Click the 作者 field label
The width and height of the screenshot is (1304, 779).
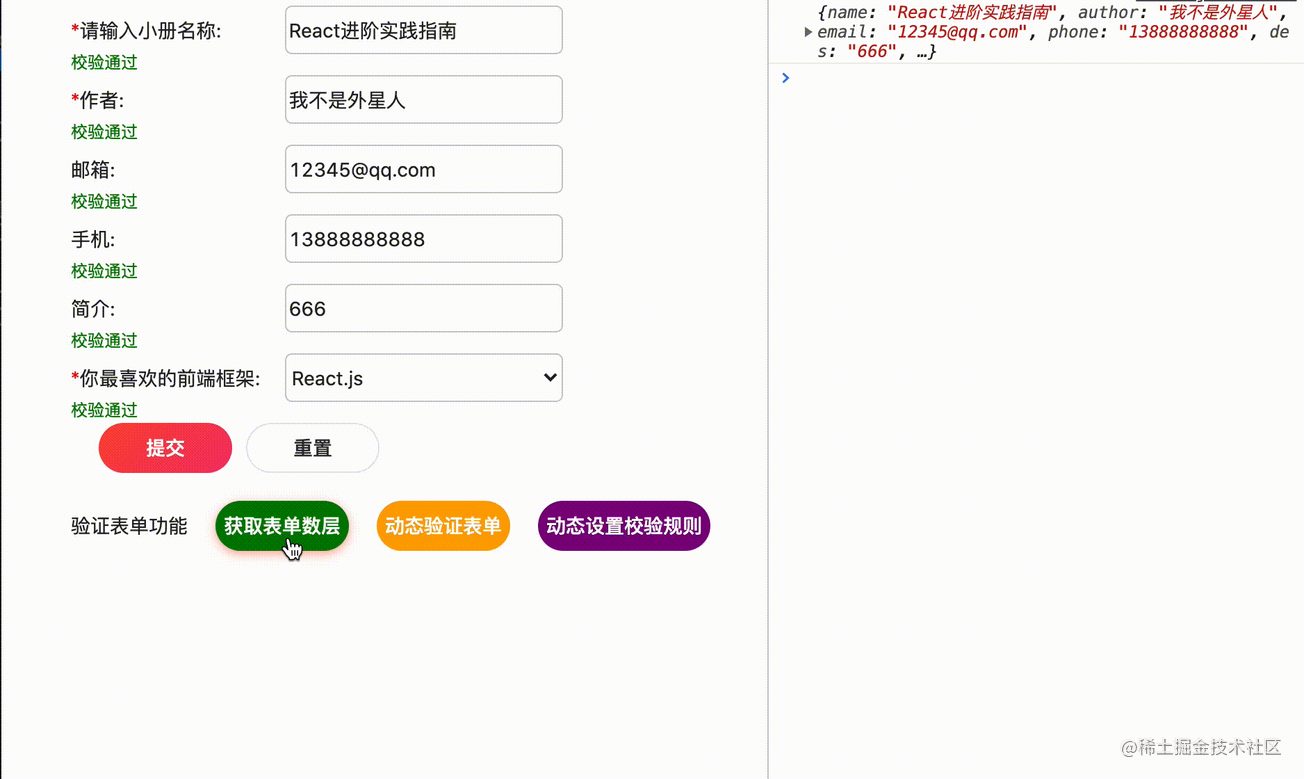click(x=98, y=100)
